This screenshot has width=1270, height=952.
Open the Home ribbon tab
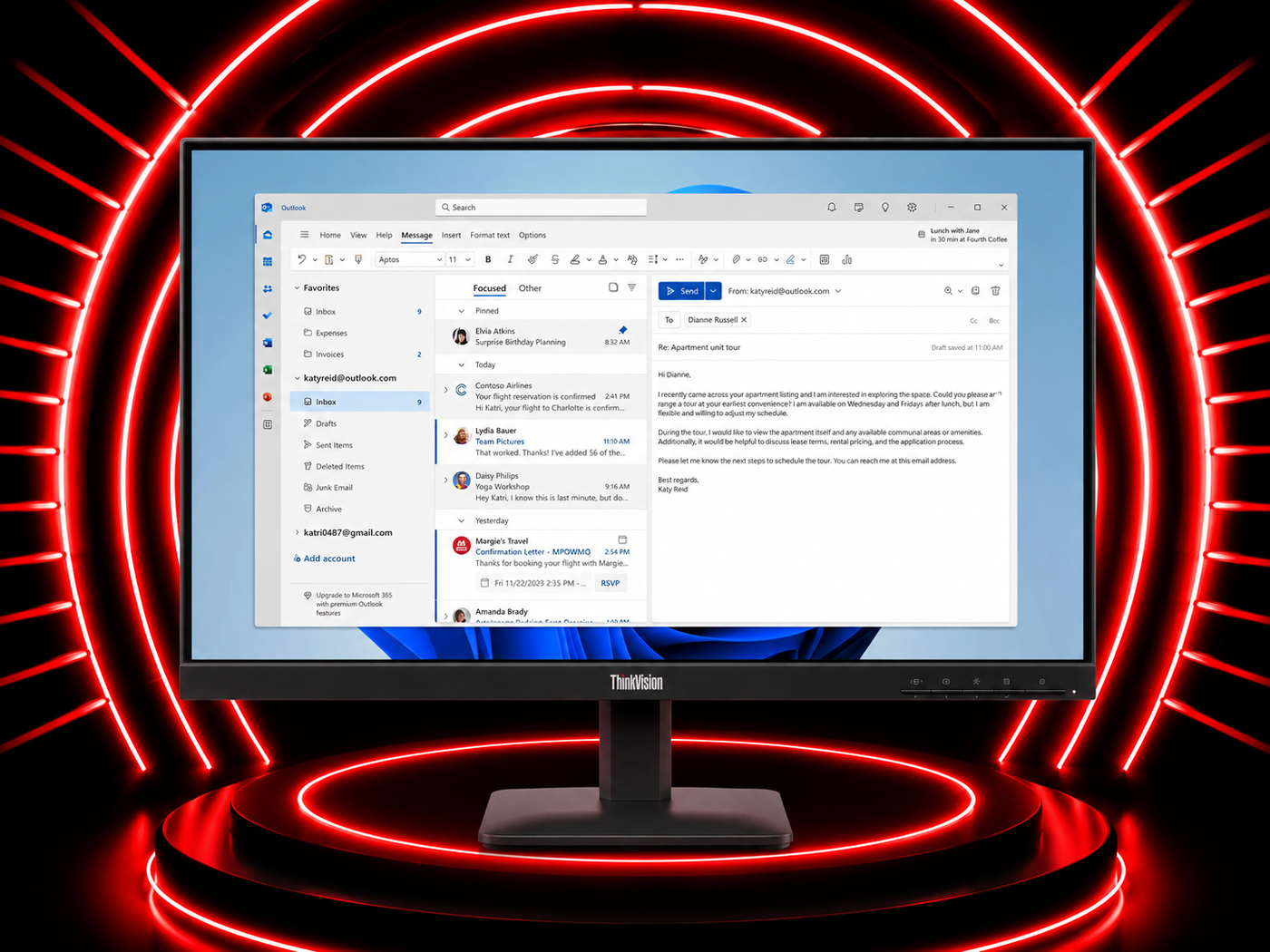(x=330, y=235)
